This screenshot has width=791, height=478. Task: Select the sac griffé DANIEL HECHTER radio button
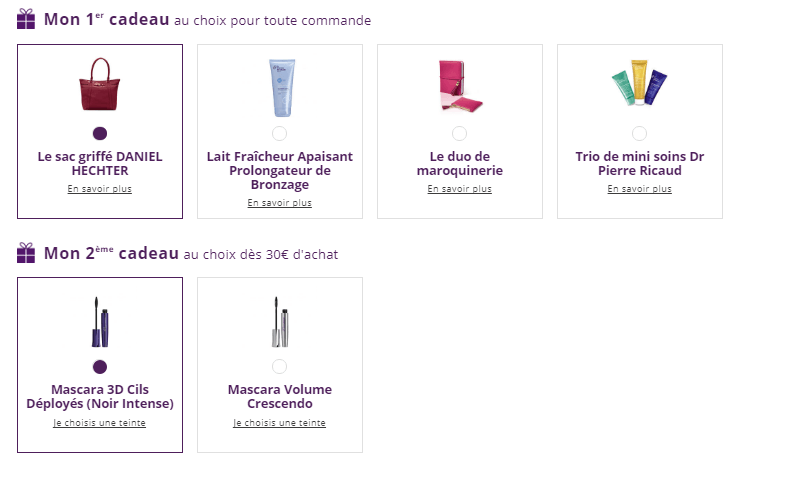coord(99,133)
